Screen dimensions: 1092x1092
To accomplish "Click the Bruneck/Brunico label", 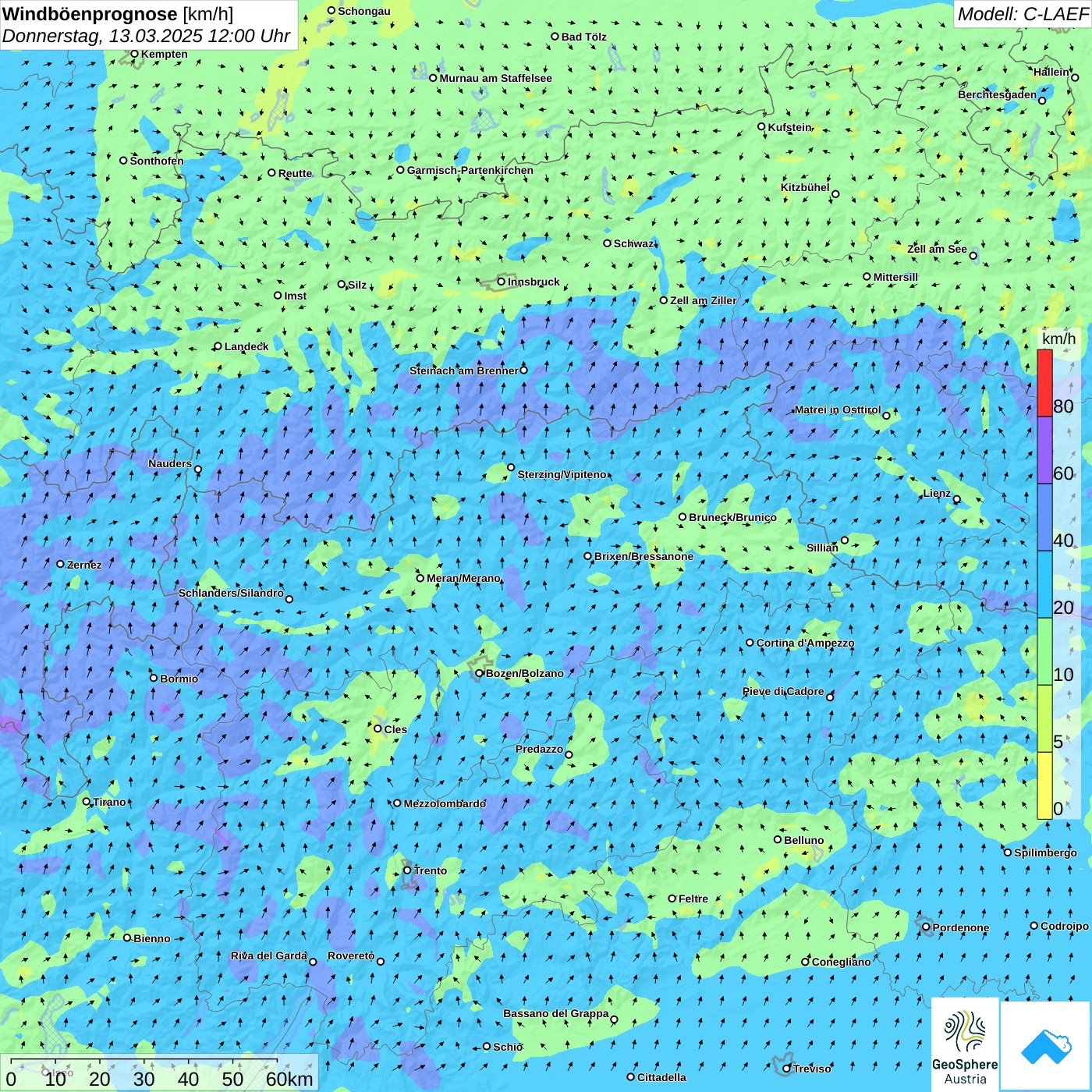I will coord(732,517).
